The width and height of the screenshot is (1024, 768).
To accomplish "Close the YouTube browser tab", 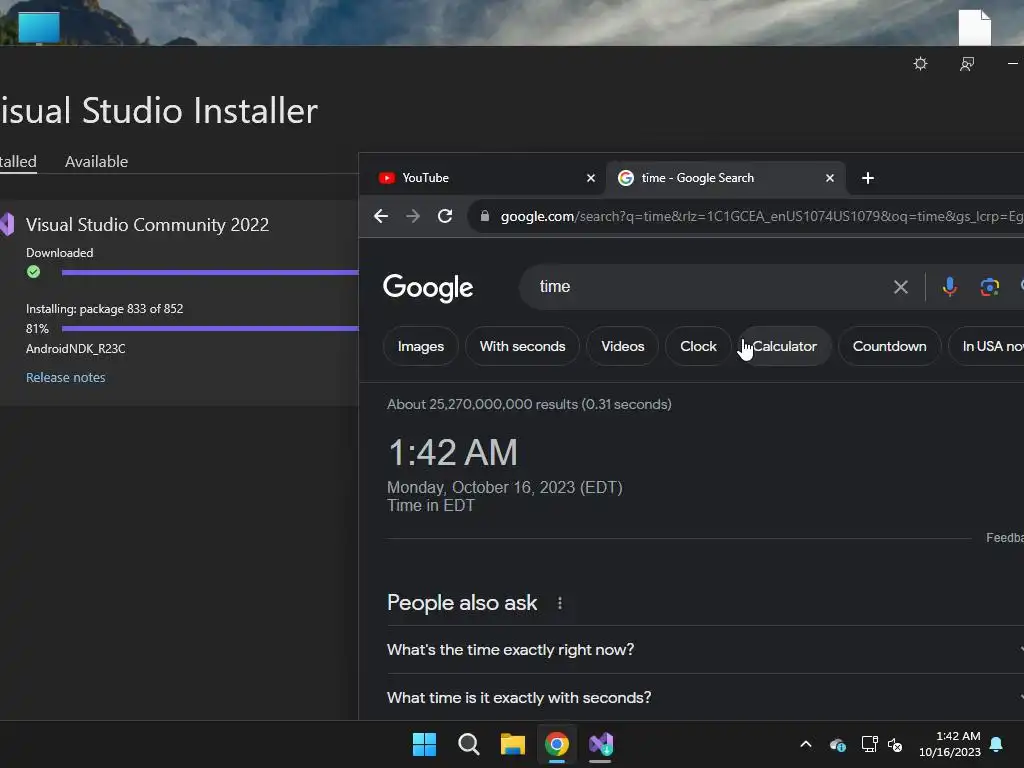I will click(590, 178).
